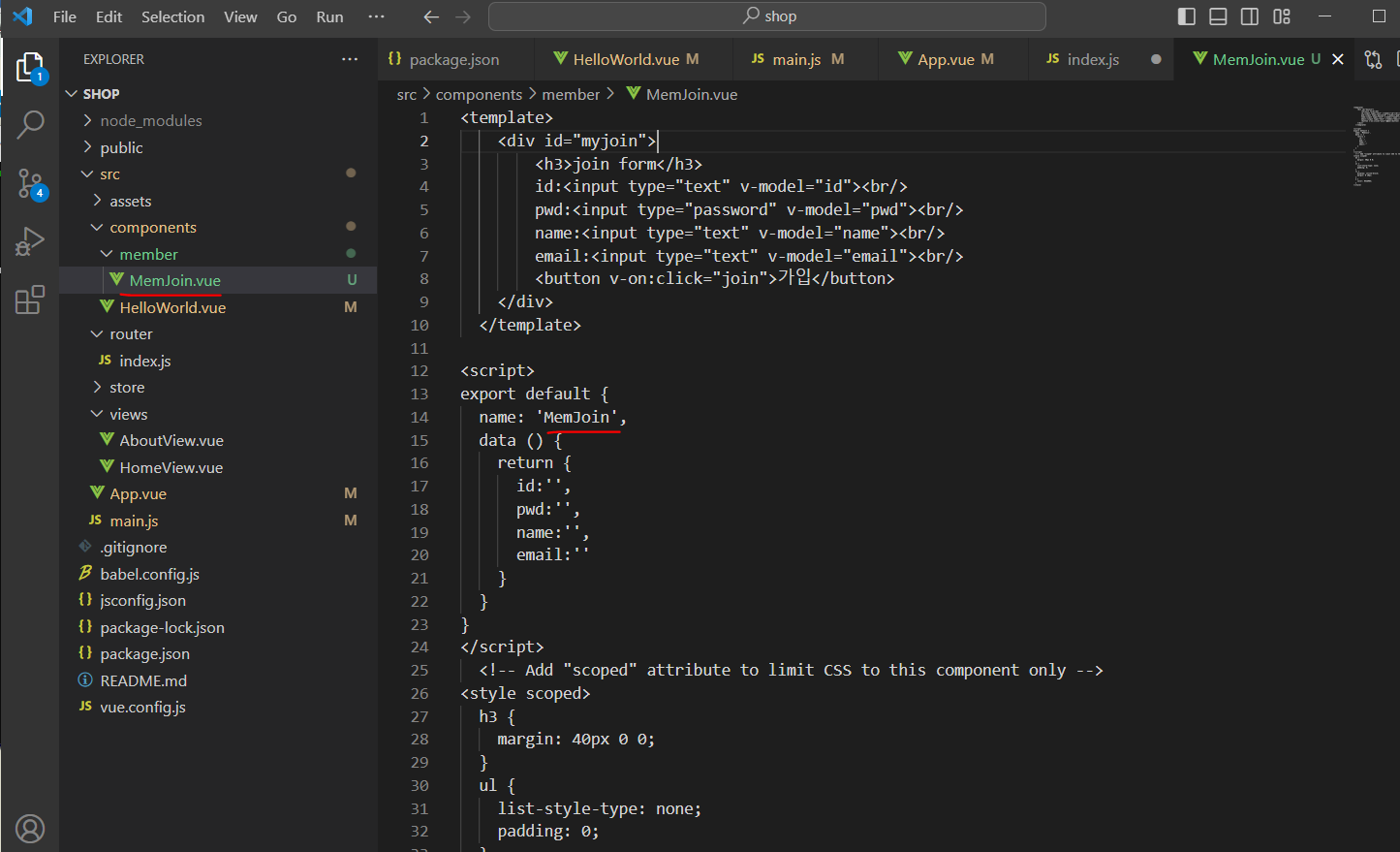This screenshot has width=1400, height=852.
Task: Toggle the bottom panel layout icon
Action: pyautogui.click(x=1218, y=16)
